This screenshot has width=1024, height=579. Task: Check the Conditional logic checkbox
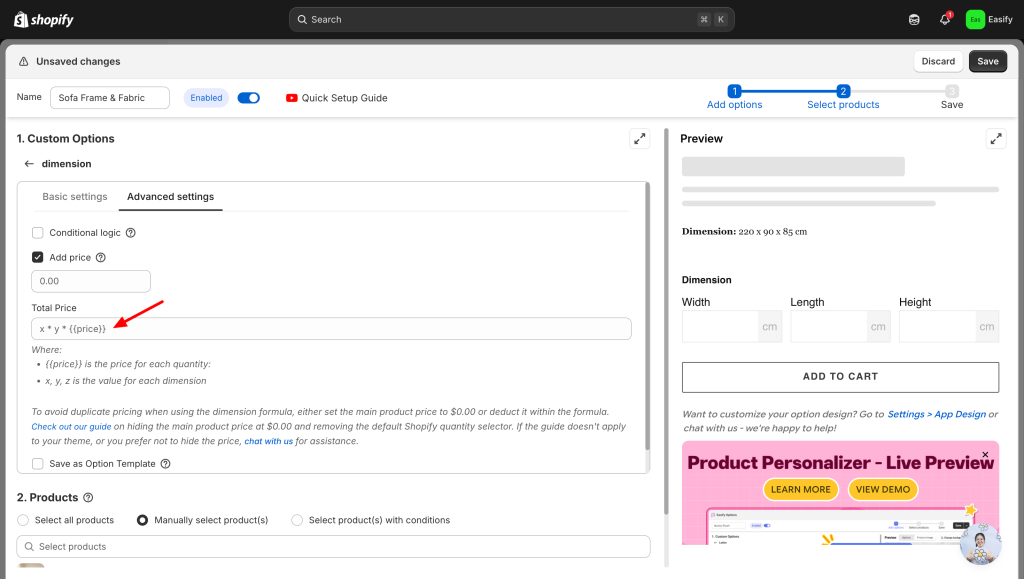[38, 233]
